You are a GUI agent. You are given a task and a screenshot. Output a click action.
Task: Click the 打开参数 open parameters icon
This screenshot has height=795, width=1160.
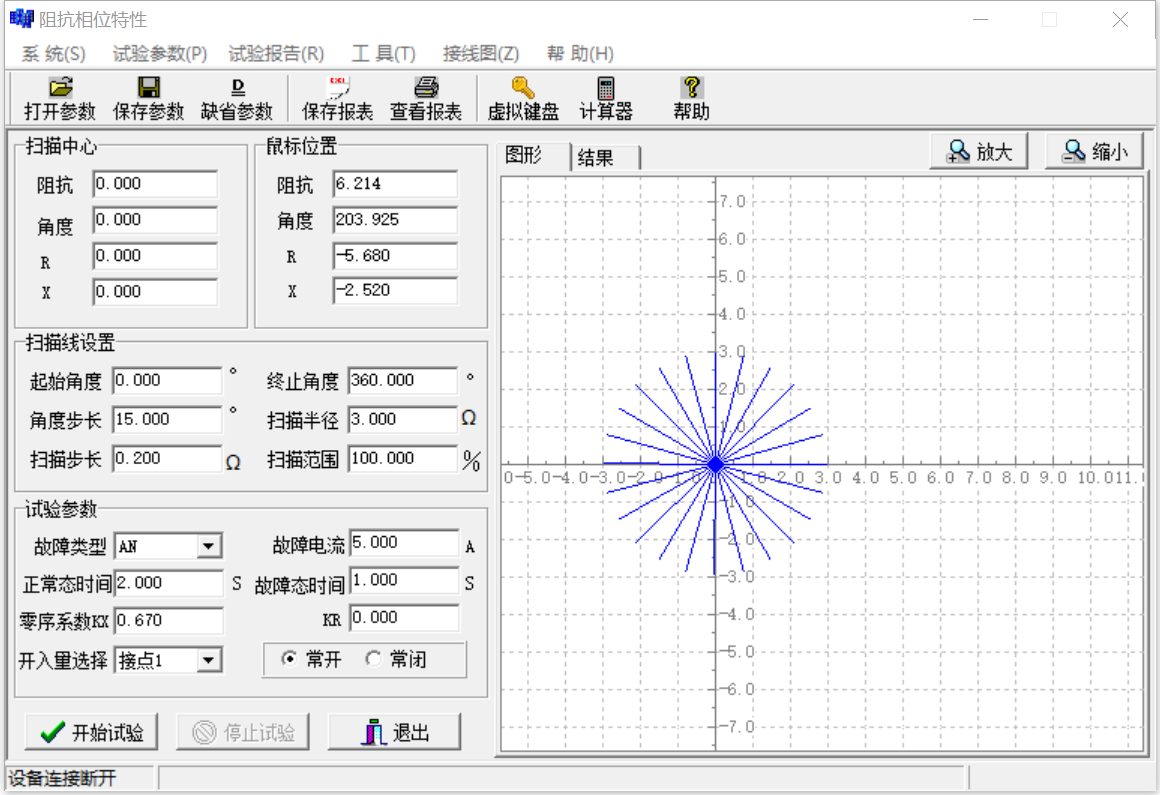click(60, 89)
